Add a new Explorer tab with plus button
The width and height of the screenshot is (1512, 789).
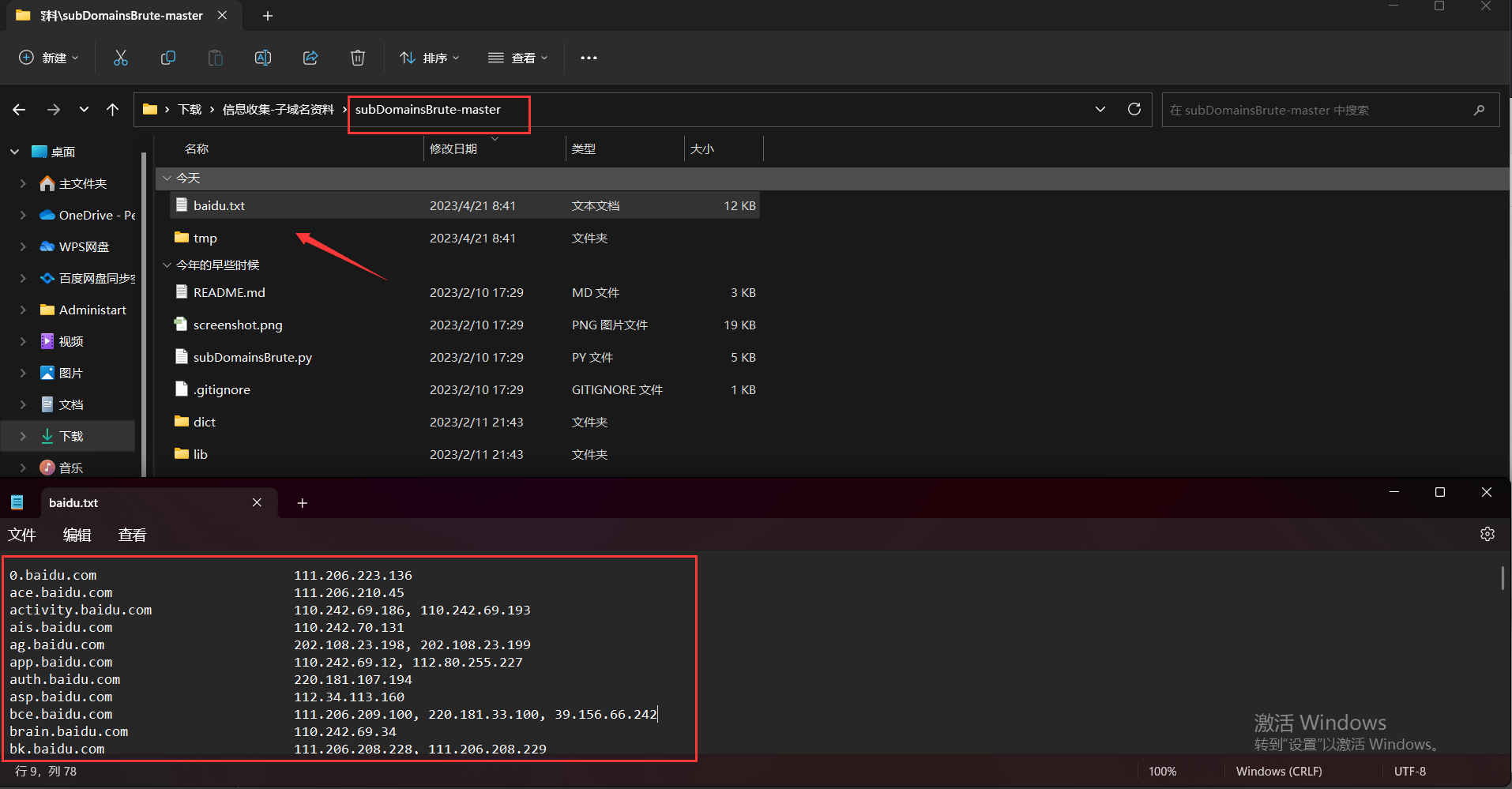pyautogui.click(x=268, y=16)
